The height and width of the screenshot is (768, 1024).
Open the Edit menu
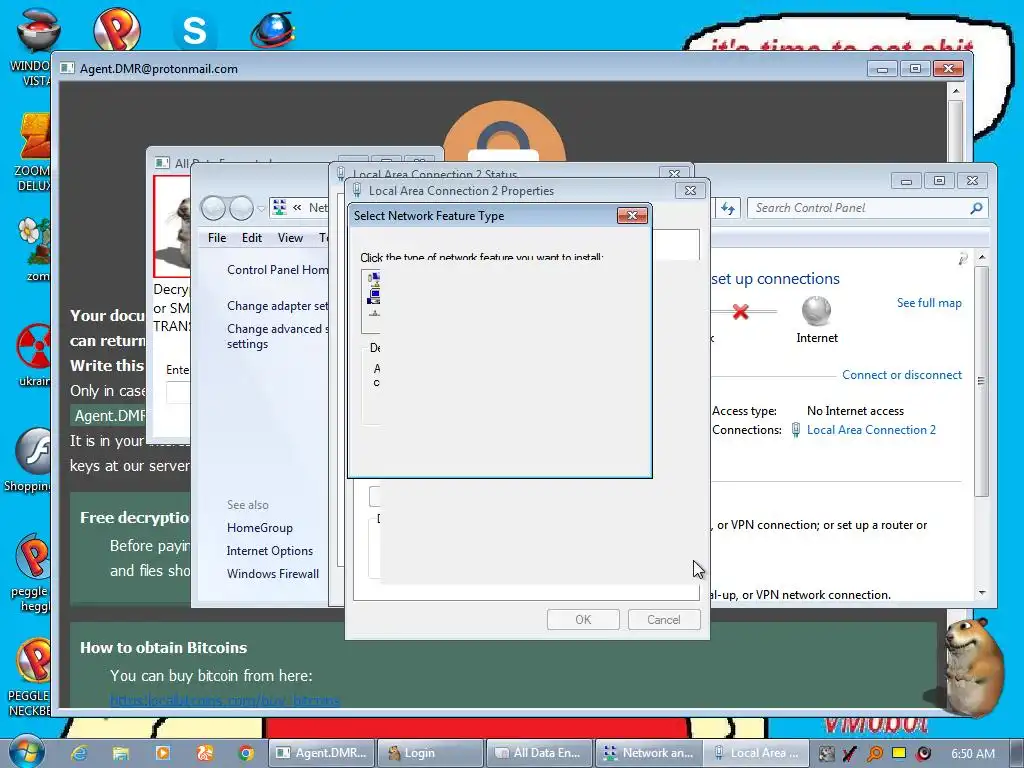251,238
